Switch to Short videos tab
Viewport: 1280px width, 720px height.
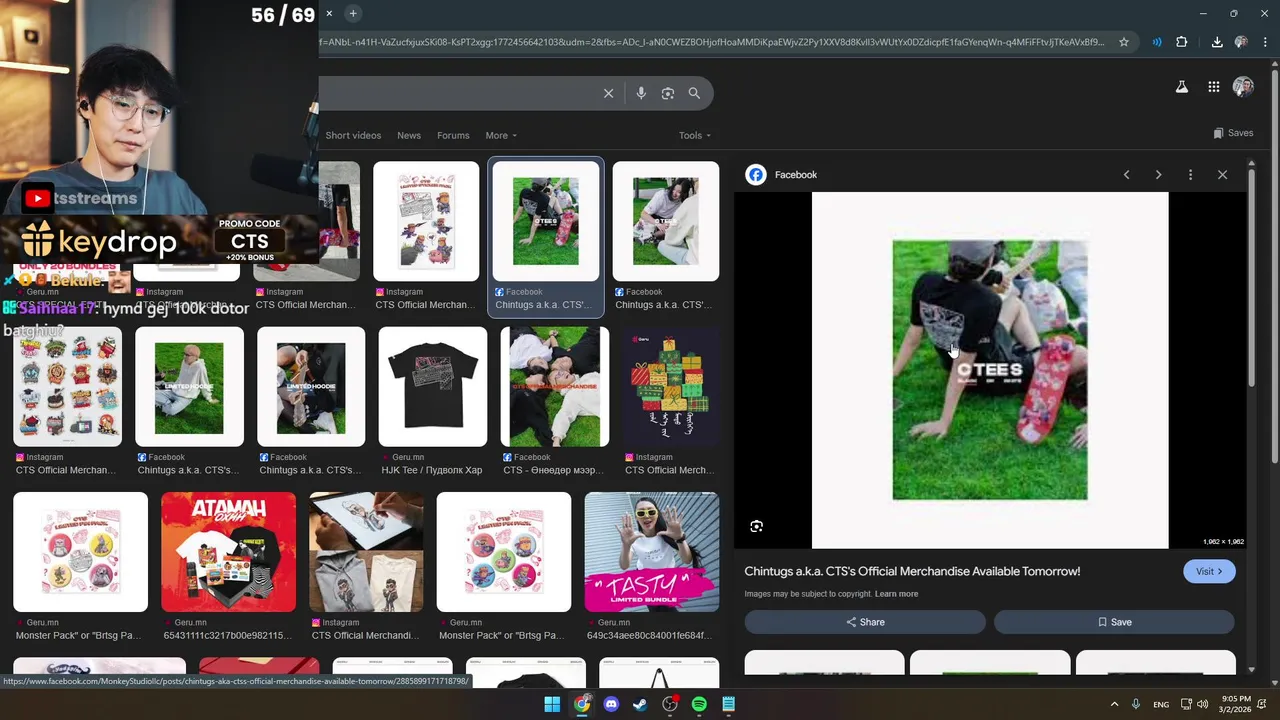[x=353, y=135]
